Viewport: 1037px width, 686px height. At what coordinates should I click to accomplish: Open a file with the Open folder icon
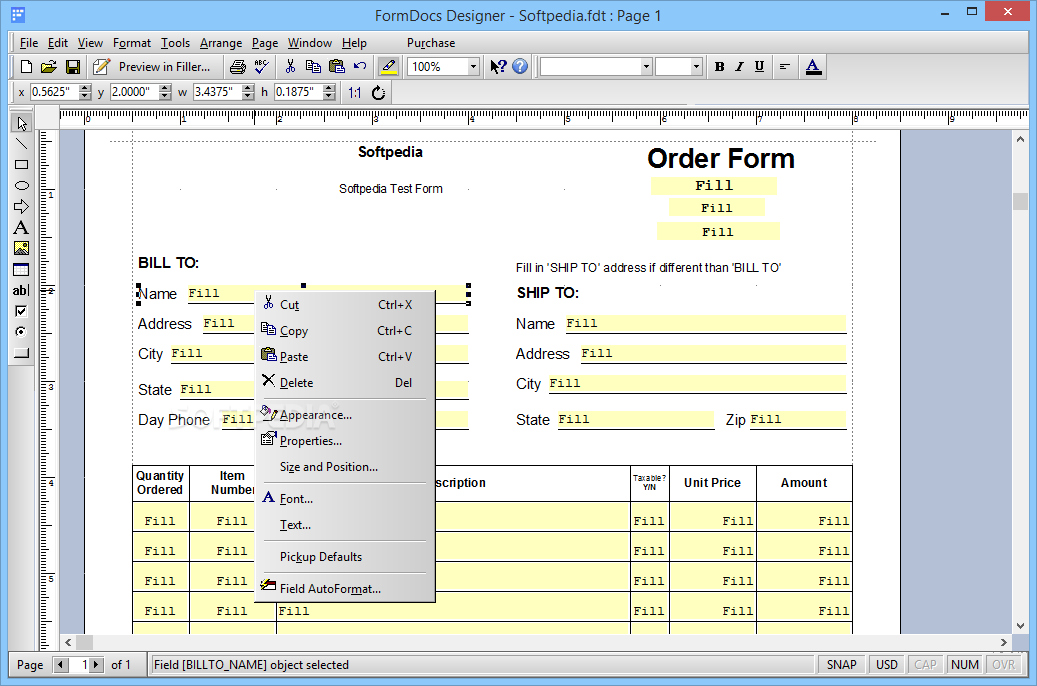[x=48, y=67]
